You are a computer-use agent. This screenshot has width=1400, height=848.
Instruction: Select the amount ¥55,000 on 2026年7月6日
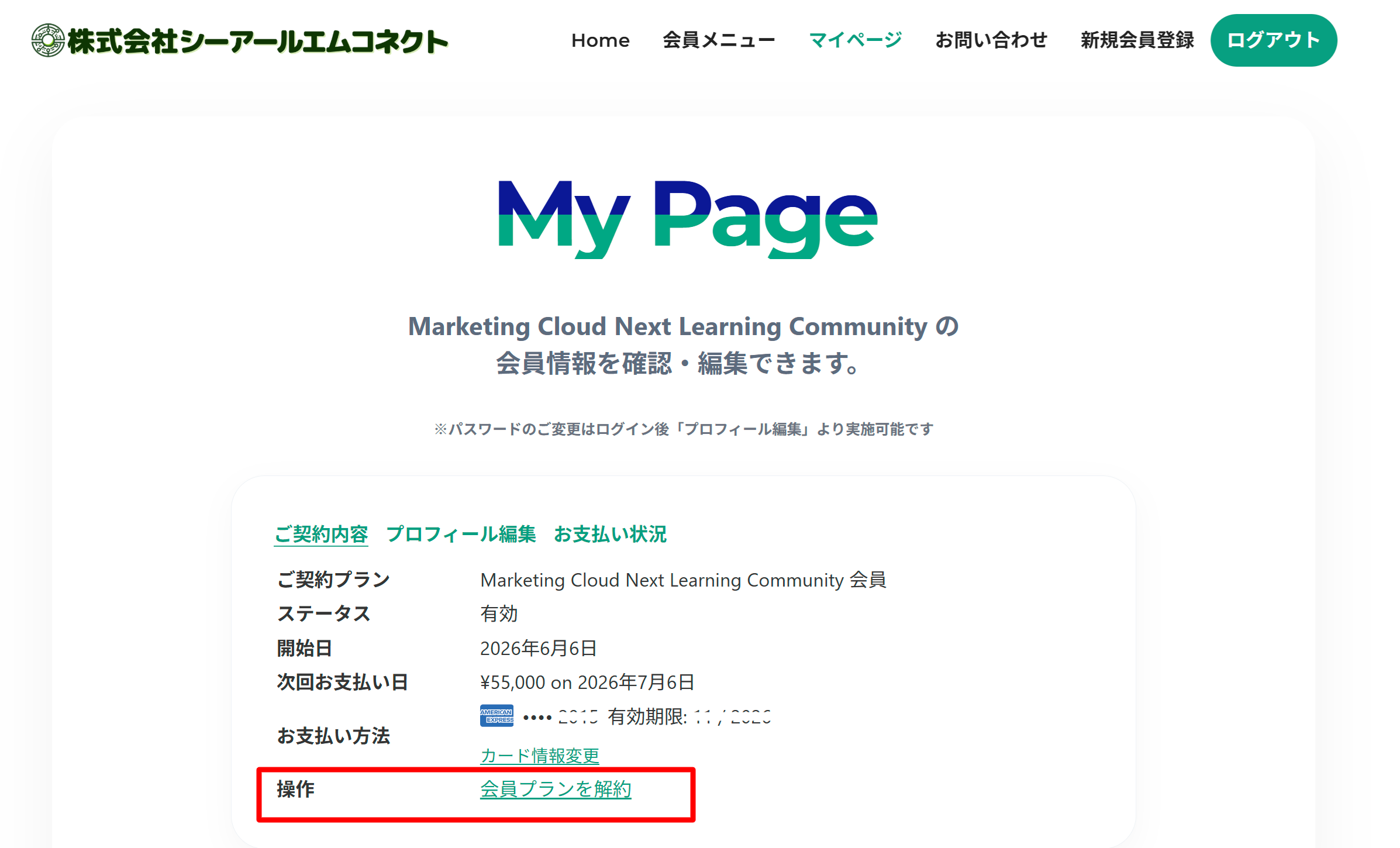coord(587,682)
